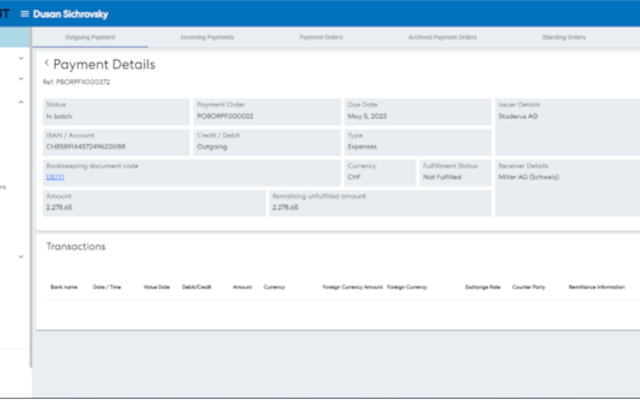Viewport: 640px width, 400px height.
Task: Open the Payment Orders tab
Action: tap(321, 37)
